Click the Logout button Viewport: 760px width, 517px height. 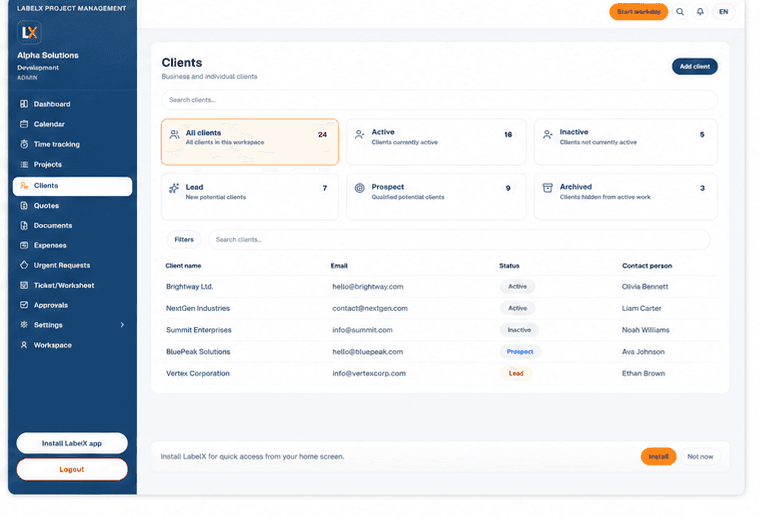(72, 469)
